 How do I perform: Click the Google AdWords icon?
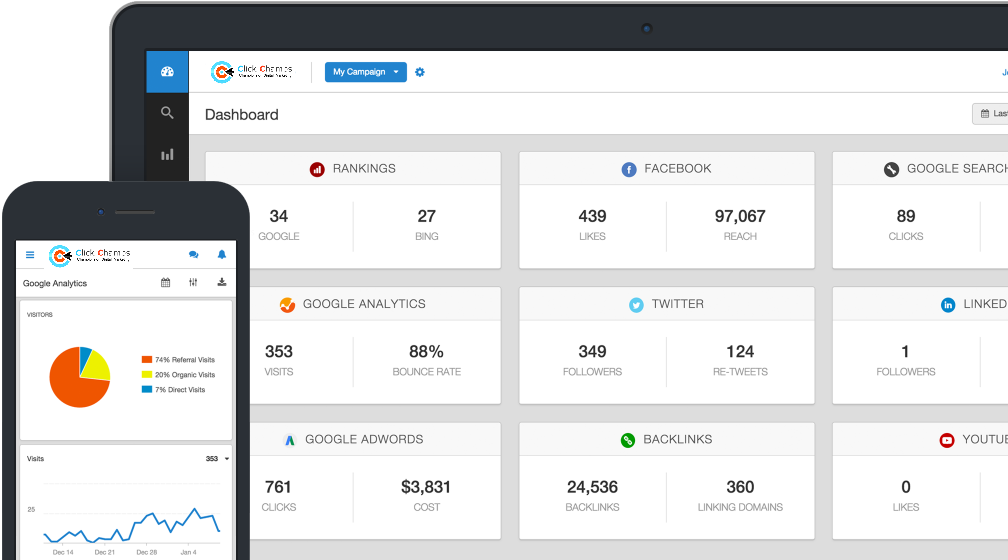coord(289,440)
